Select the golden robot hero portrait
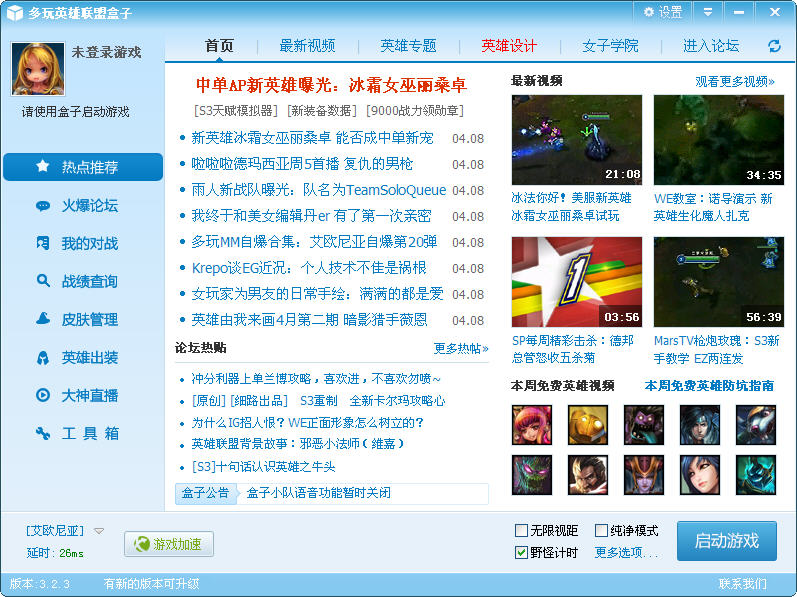 [588, 425]
